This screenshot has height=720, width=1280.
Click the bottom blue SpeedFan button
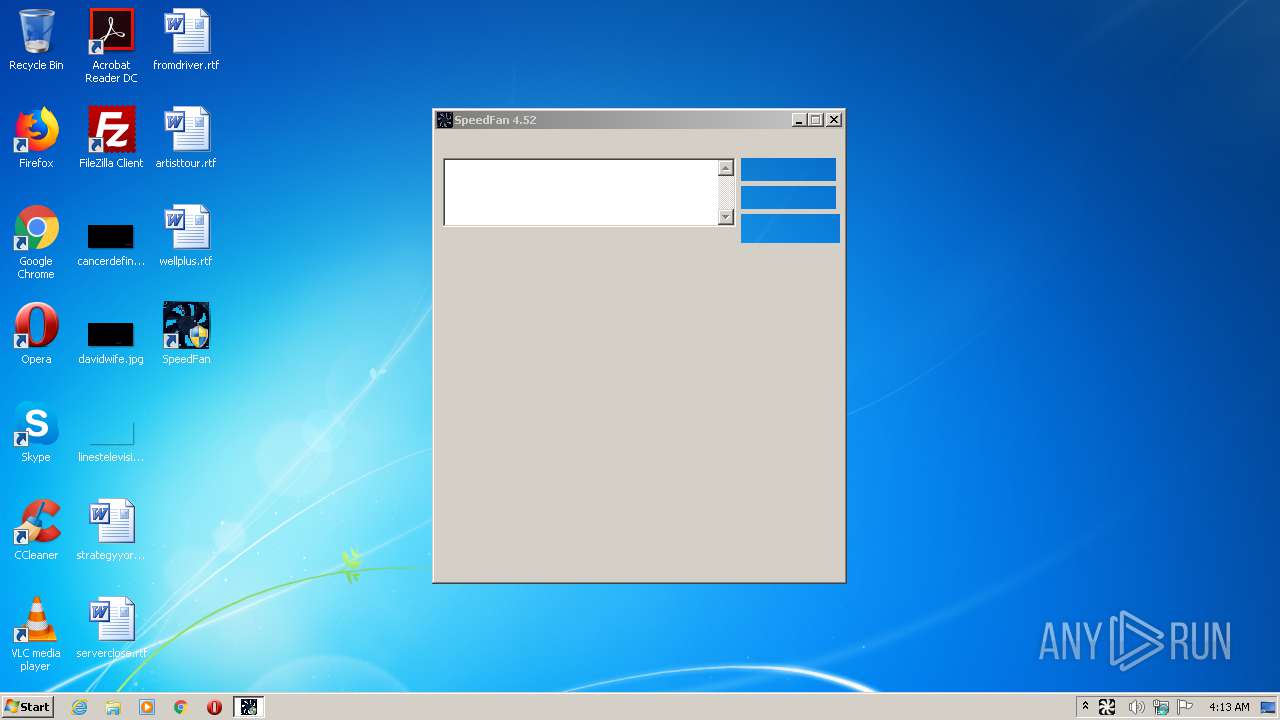tap(790, 228)
